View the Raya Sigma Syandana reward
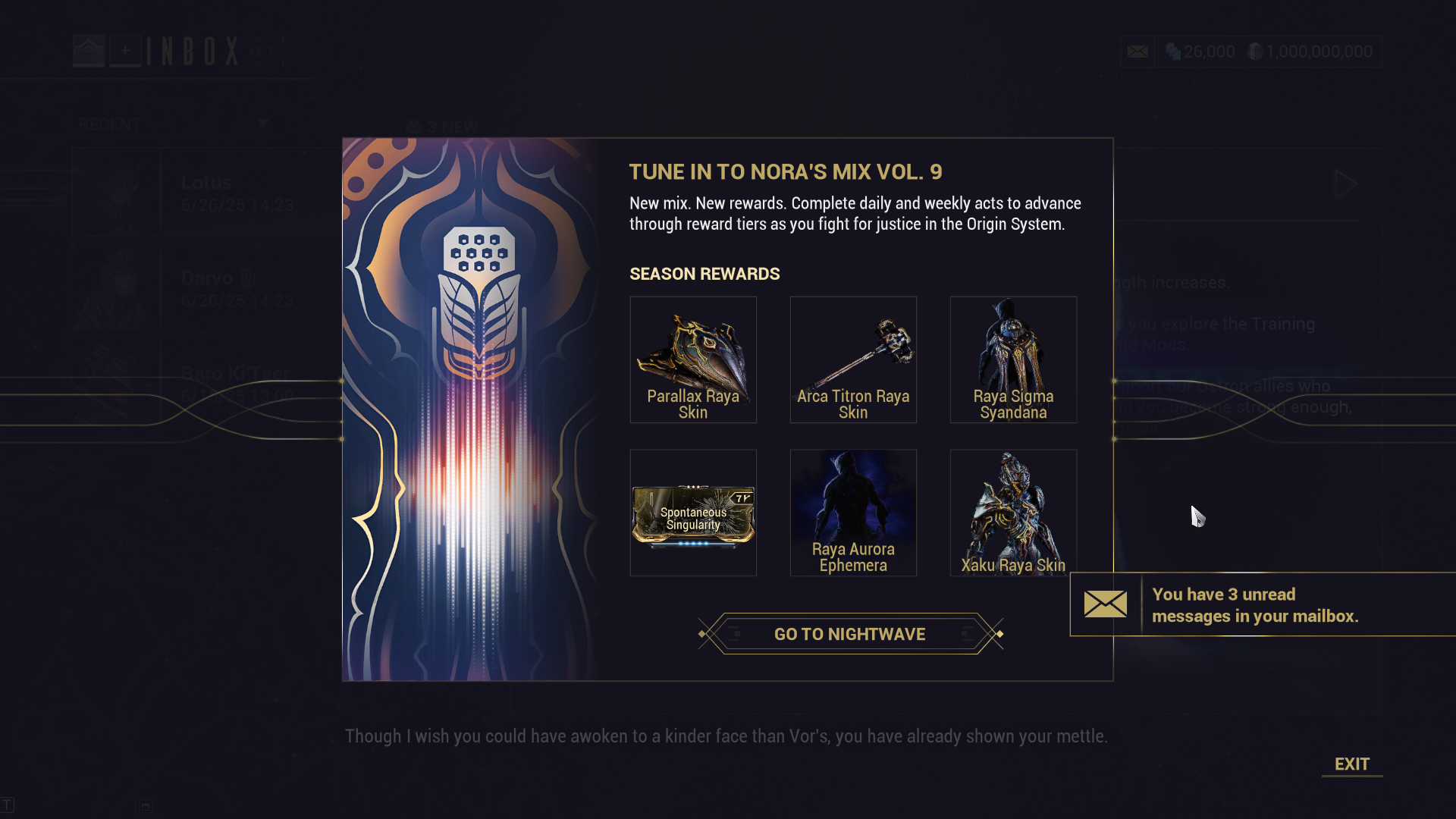Viewport: 1456px width, 819px height. (x=1013, y=359)
